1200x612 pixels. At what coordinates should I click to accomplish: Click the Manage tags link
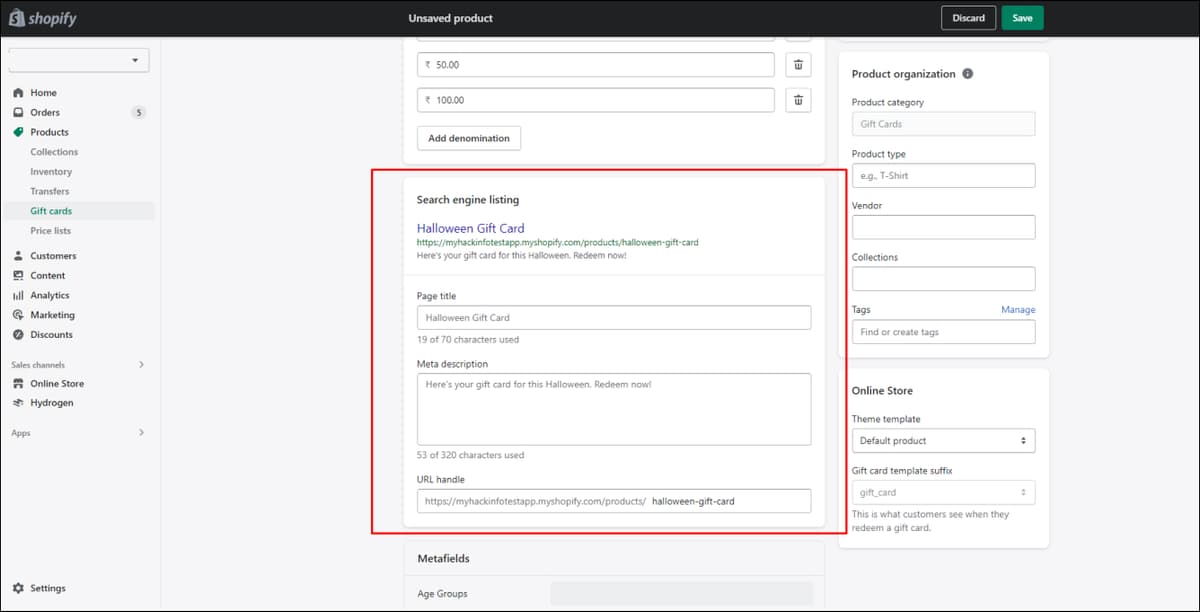click(1018, 310)
